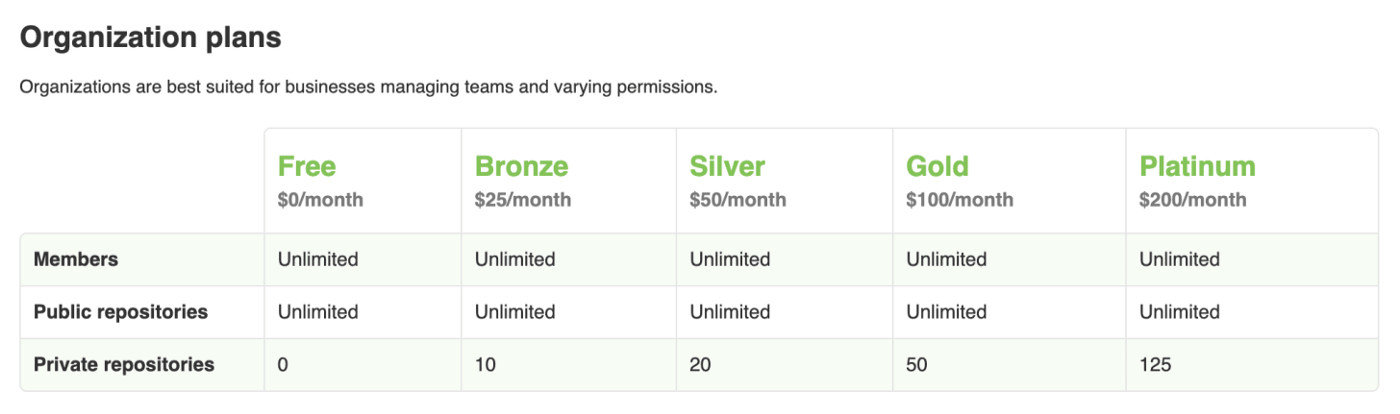Click Bronze's 10 private repositories cell
The height and width of the screenshot is (414, 1400).
(485, 365)
